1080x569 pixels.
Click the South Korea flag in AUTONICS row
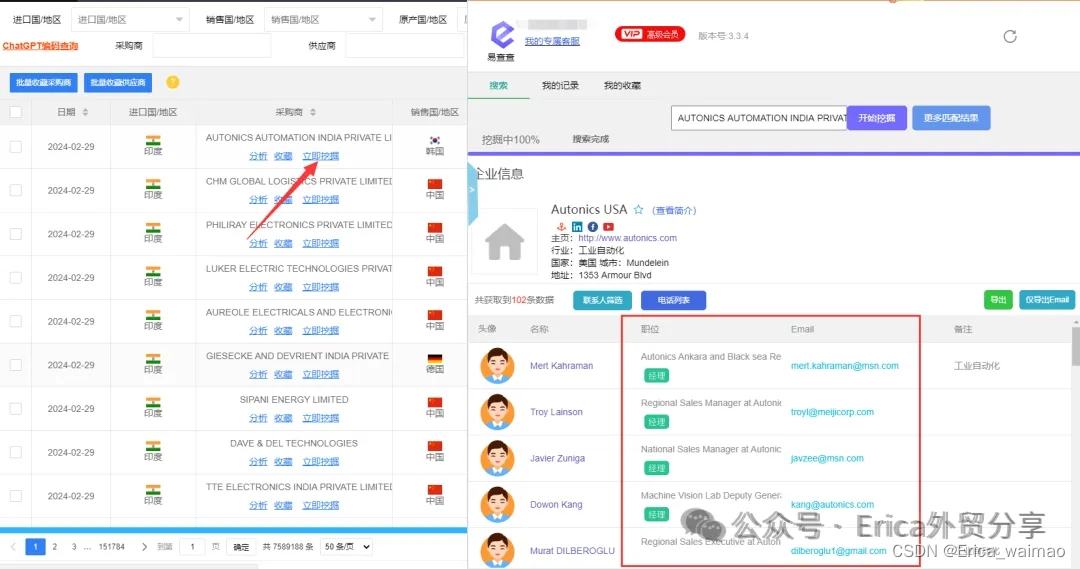point(435,141)
